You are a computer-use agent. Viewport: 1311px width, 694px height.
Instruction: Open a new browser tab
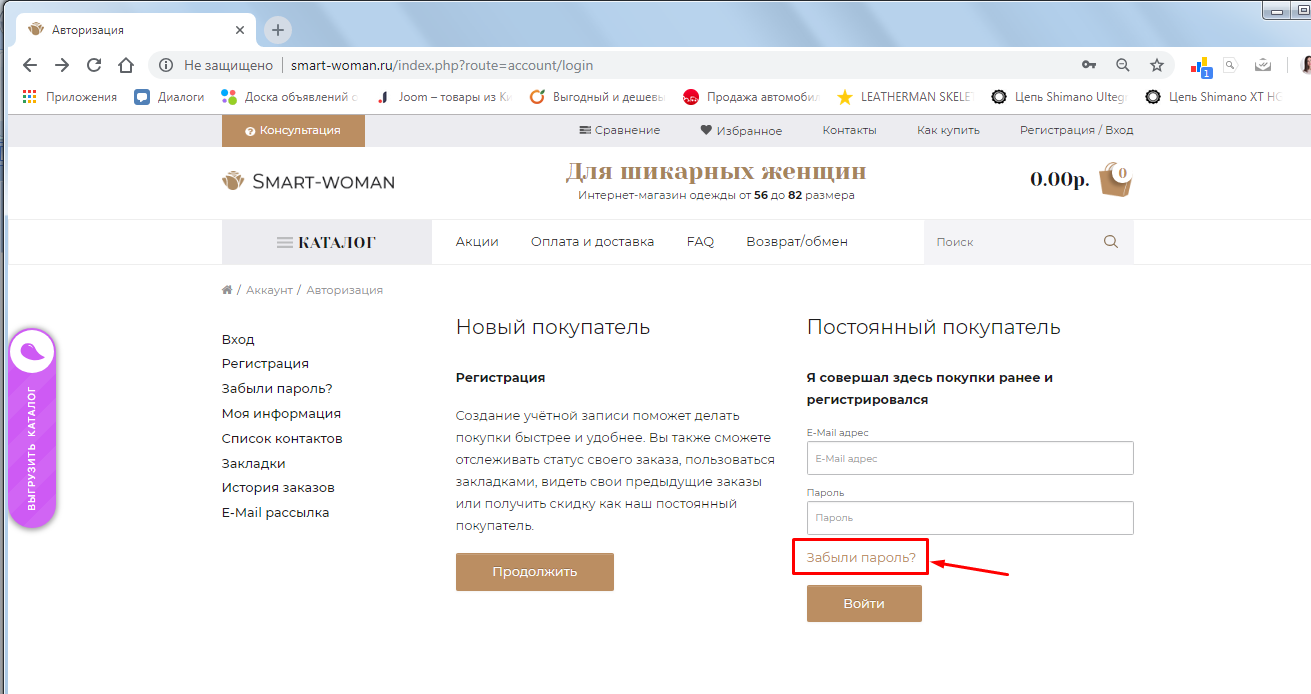[x=278, y=29]
